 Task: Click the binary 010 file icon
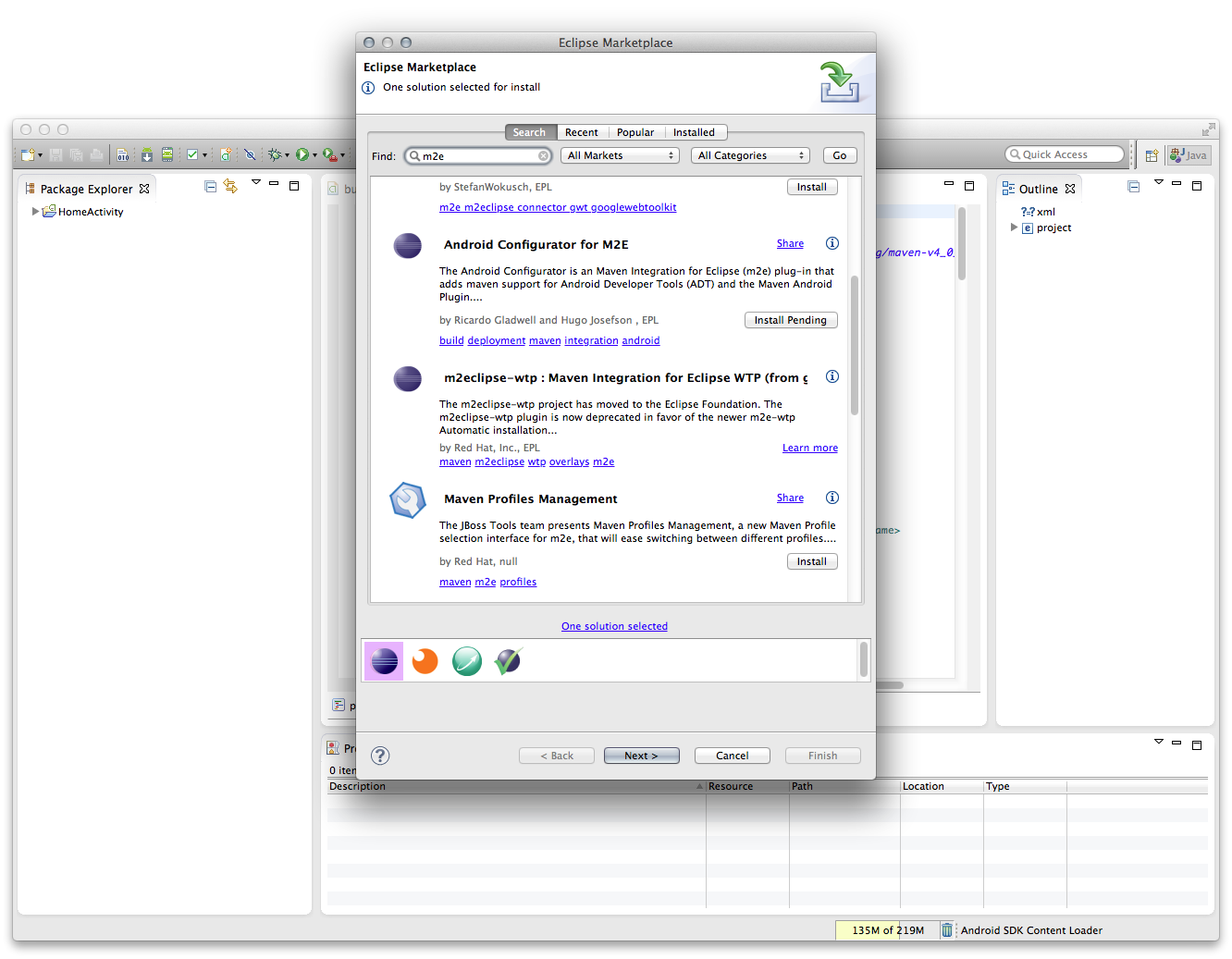click(x=123, y=154)
